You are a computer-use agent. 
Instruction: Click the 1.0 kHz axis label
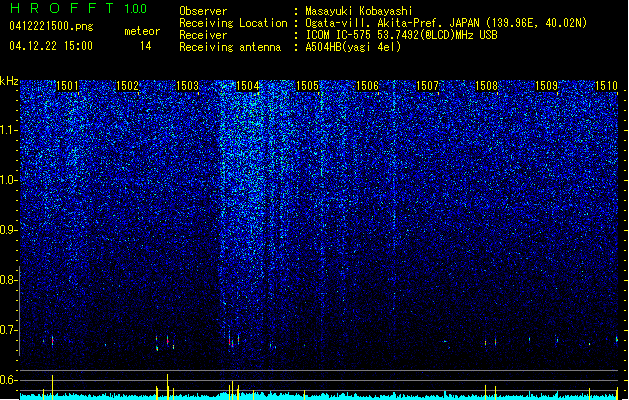click(x=8, y=180)
